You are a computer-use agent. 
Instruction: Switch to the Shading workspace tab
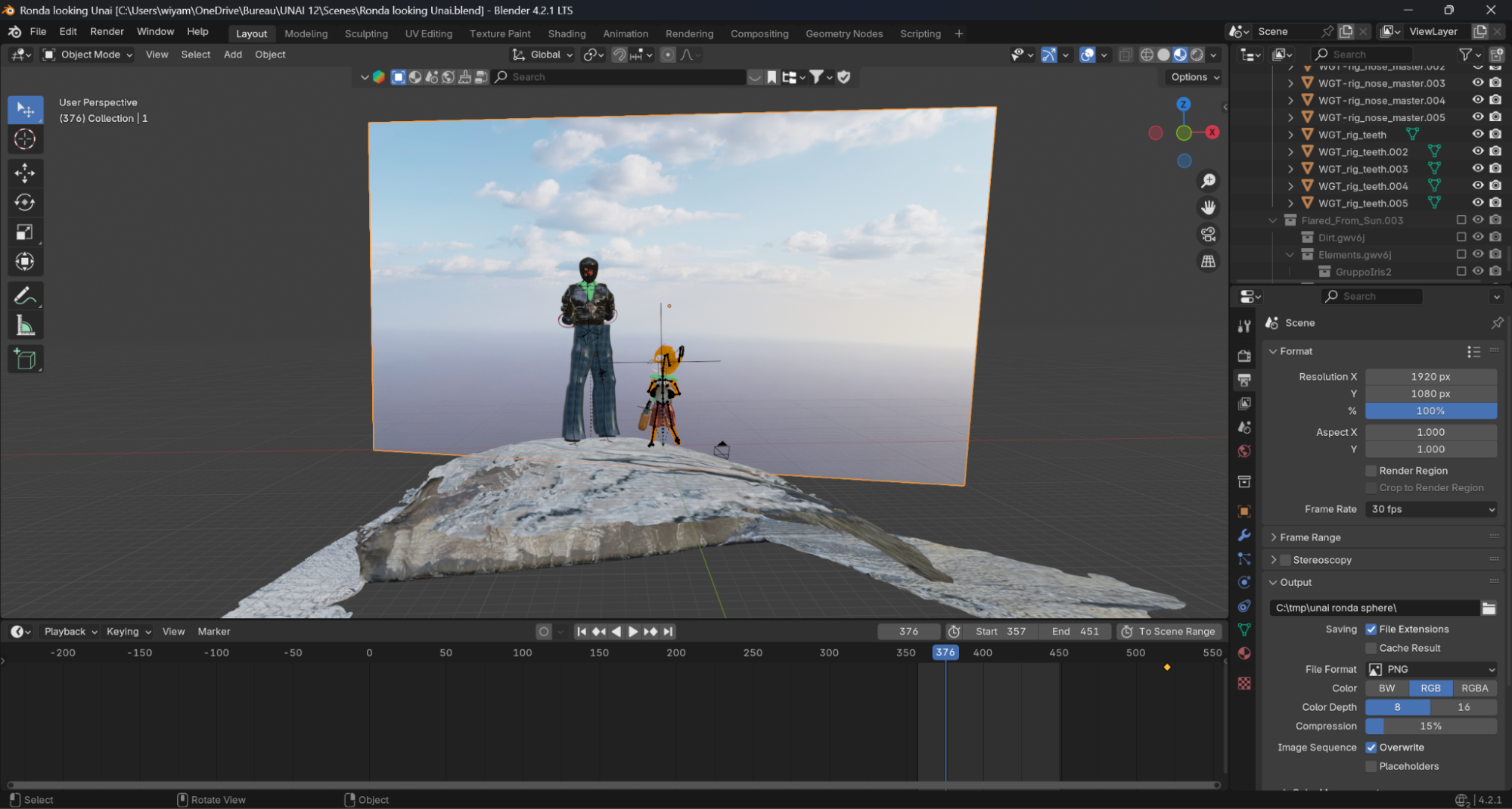[x=567, y=34]
